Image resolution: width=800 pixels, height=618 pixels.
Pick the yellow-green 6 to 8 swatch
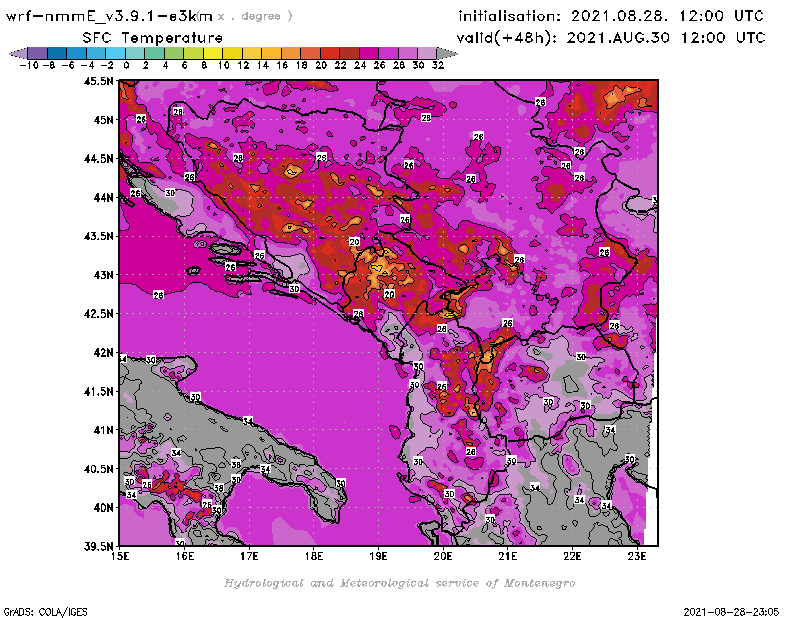coord(193,54)
